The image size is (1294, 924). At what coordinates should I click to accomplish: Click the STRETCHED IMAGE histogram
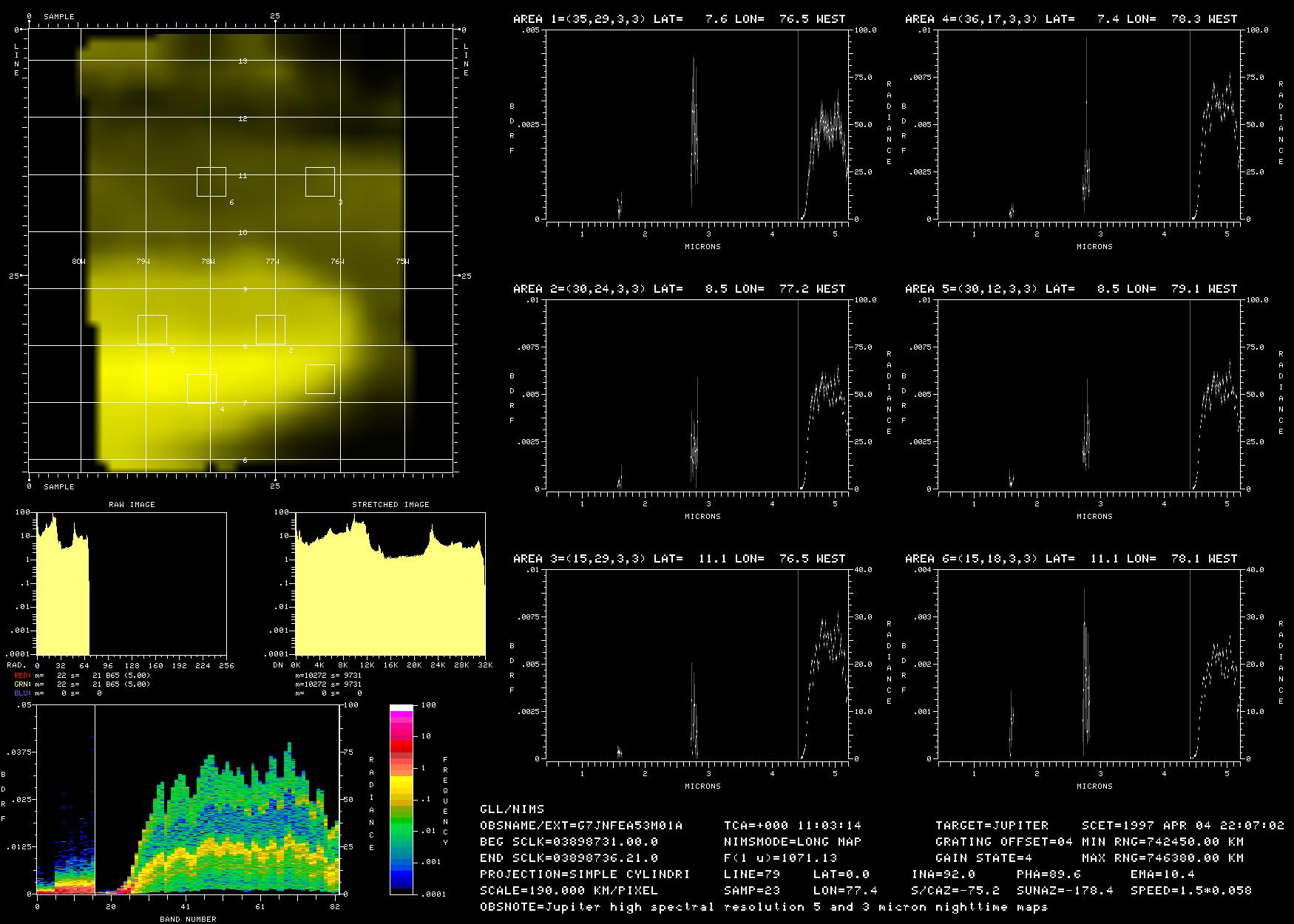[x=390, y=584]
